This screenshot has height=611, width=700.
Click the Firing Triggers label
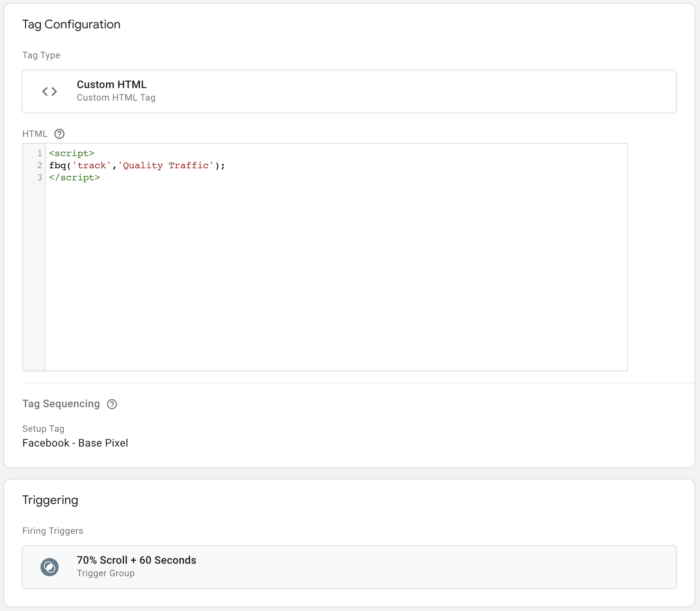click(53, 531)
